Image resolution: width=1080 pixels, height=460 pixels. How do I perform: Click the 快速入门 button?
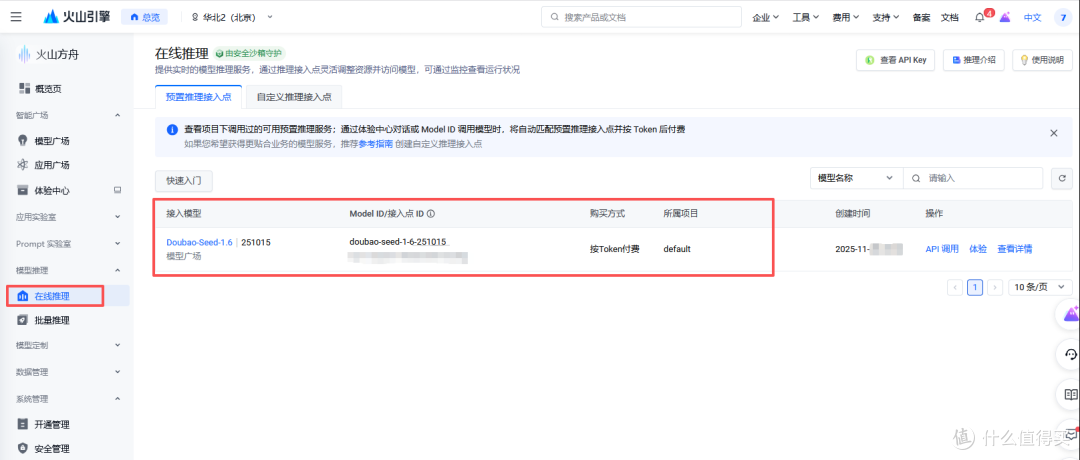point(184,181)
